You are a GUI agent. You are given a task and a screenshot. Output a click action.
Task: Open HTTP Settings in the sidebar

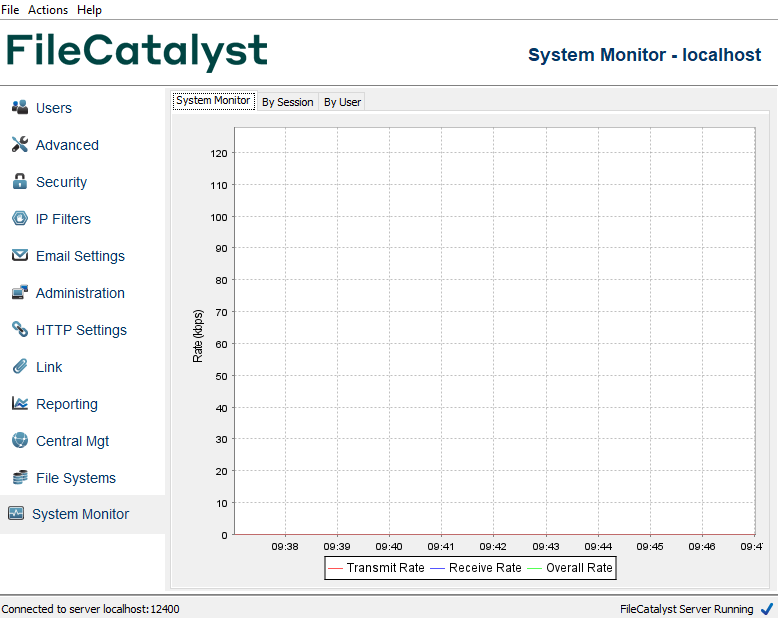click(x=81, y=330)
